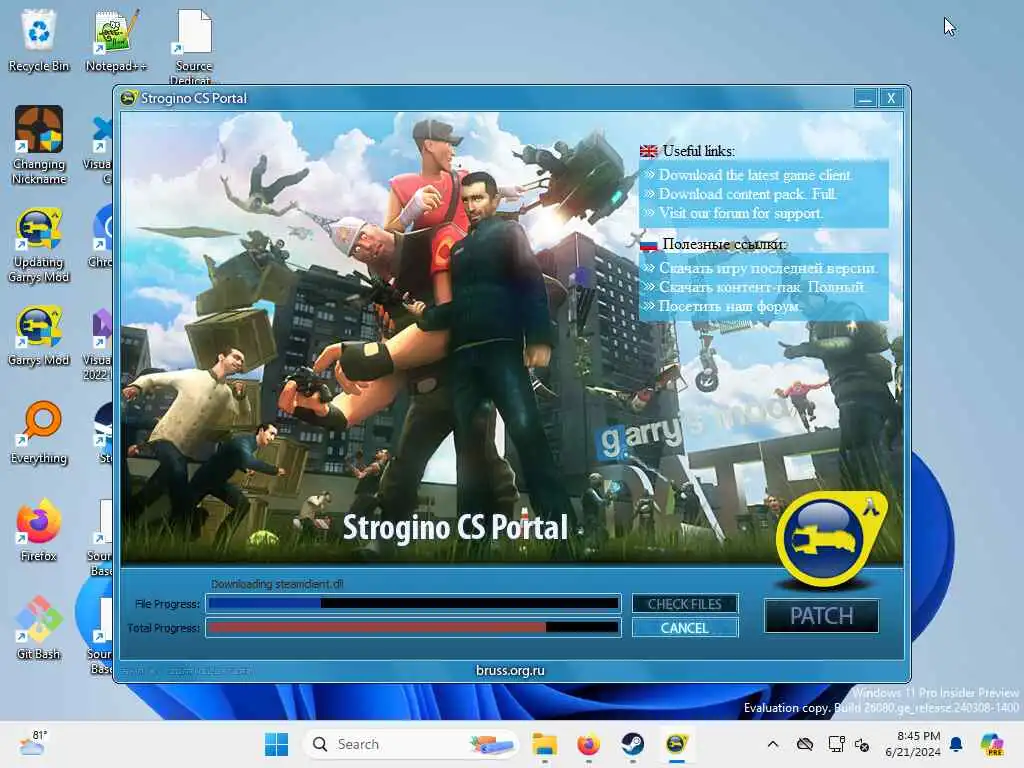Click the UK flag beside Useful links

point(648,152)
